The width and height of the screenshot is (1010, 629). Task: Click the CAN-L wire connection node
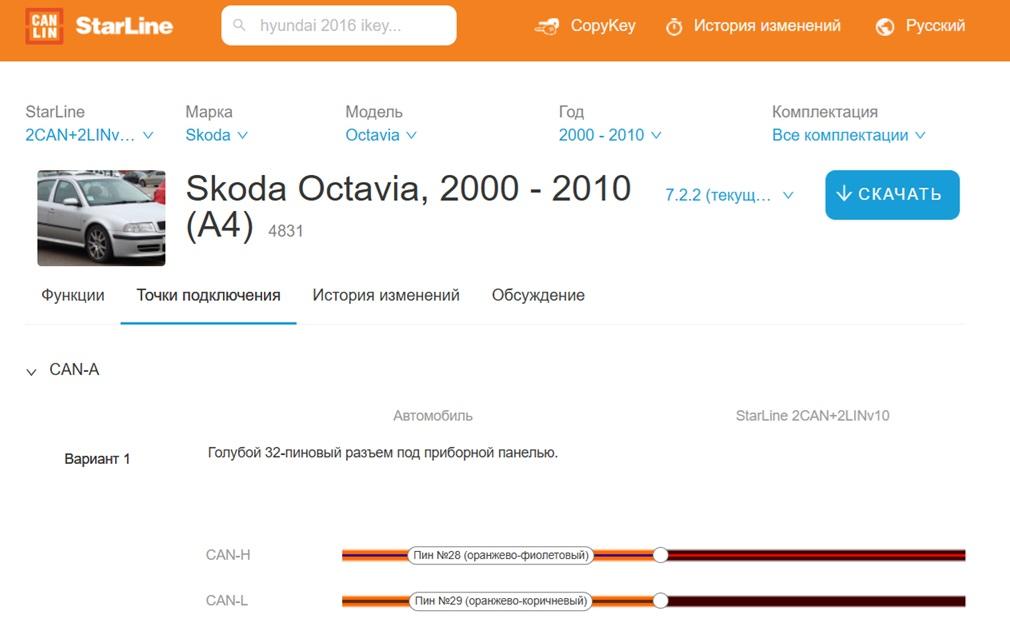pos(660,601)
